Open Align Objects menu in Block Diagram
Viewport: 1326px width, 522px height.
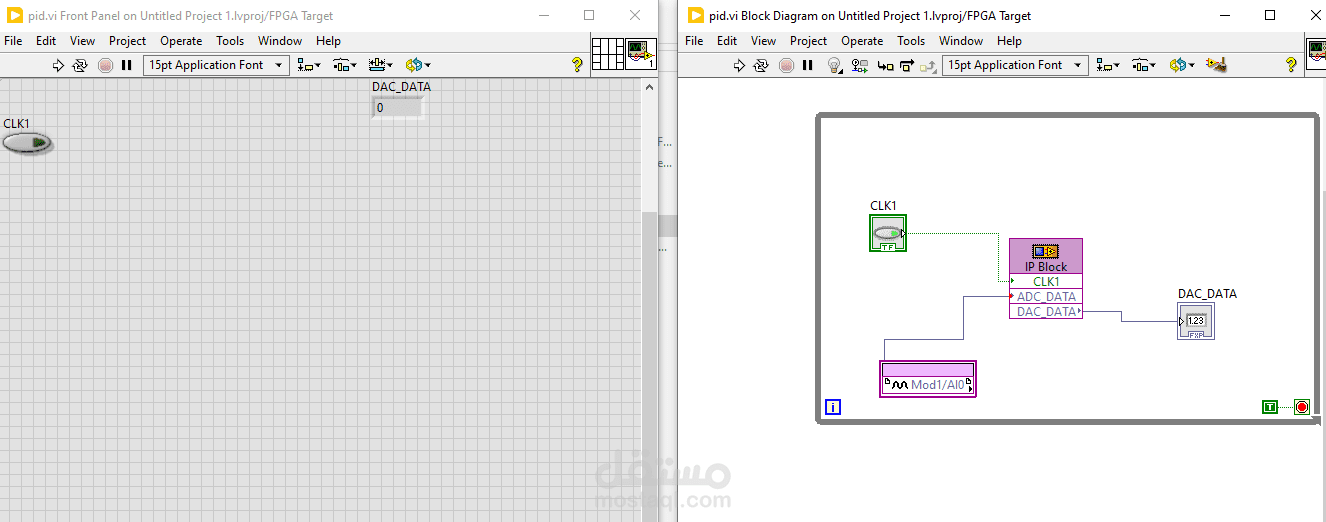coord(1108,65)
